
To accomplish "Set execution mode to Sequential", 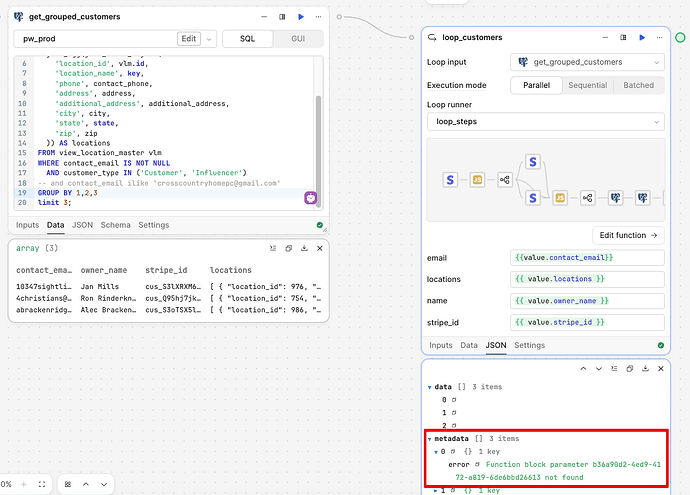I will (x=587, y=85).
